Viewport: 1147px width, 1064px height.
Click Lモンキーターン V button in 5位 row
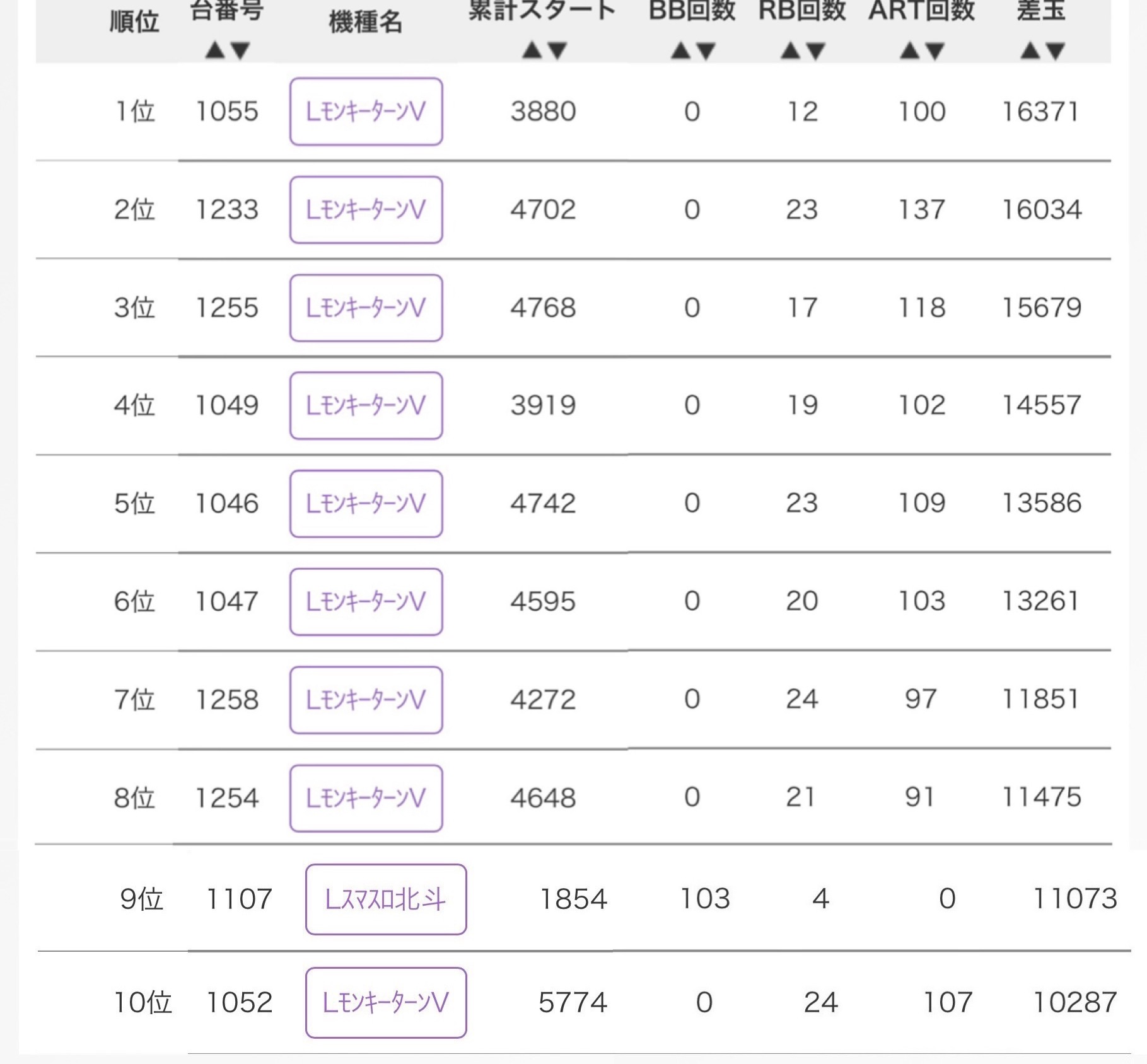[x=366, y=504]
